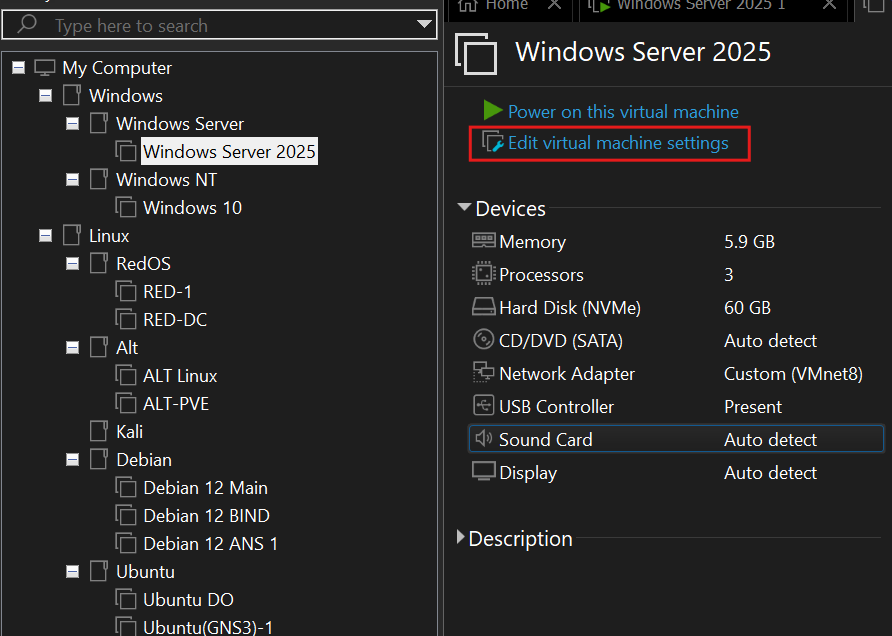Click the Hard Disk (NVMe) icon
This screenshot has height=636, width=892.
click(x=483, y=307)
